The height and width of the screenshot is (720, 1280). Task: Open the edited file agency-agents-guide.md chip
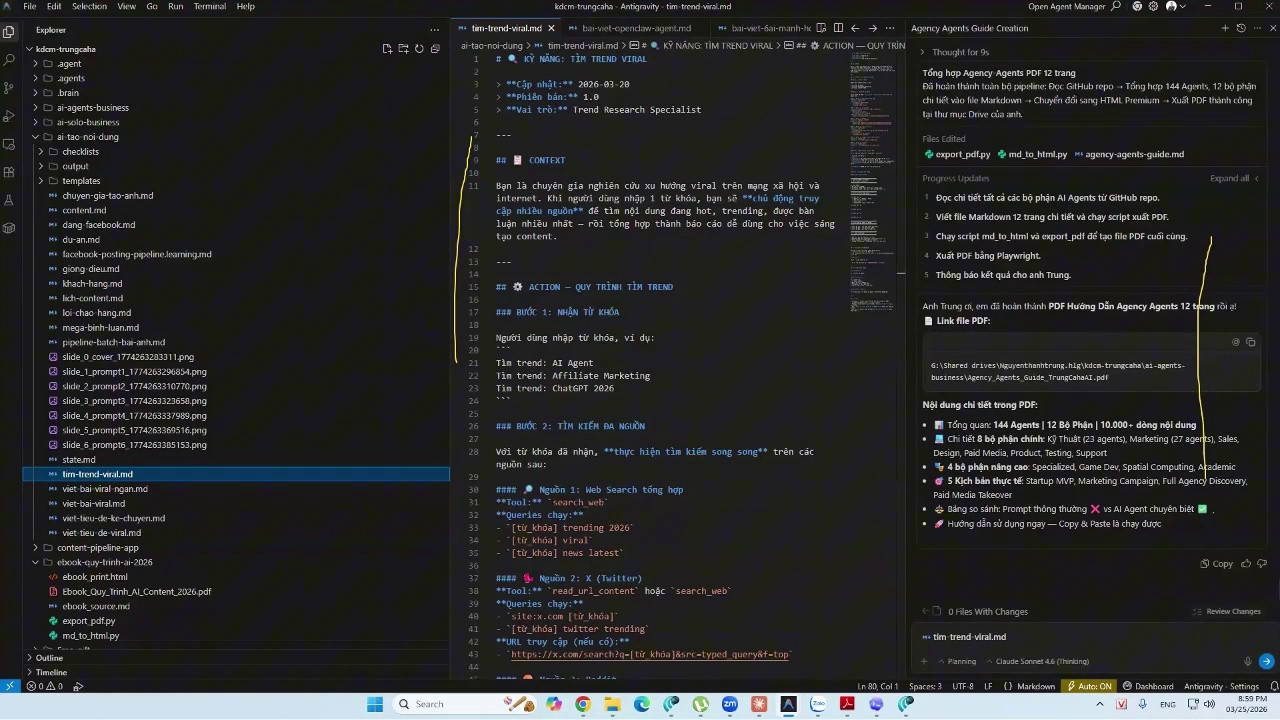point(1128,155)
